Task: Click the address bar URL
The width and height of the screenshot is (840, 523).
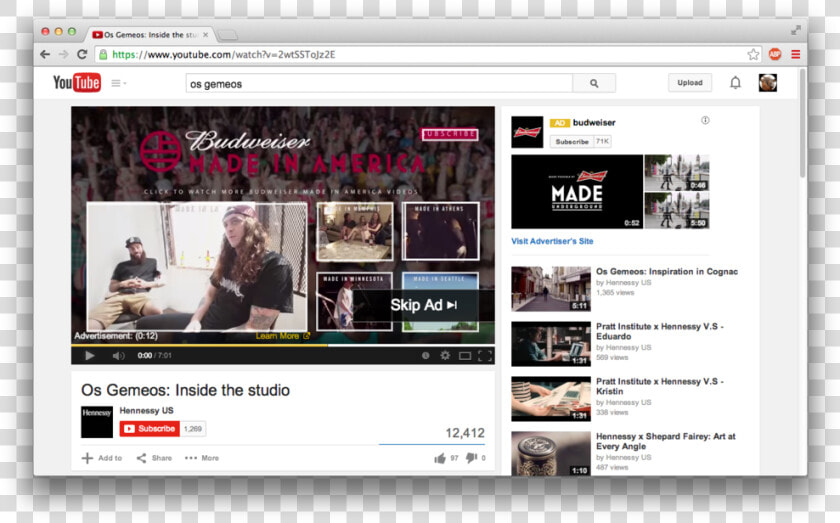Action: point(223,54)
